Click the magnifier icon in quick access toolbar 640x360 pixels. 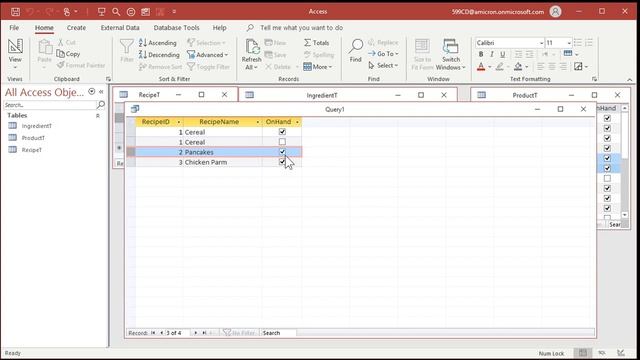coord(116,11)
